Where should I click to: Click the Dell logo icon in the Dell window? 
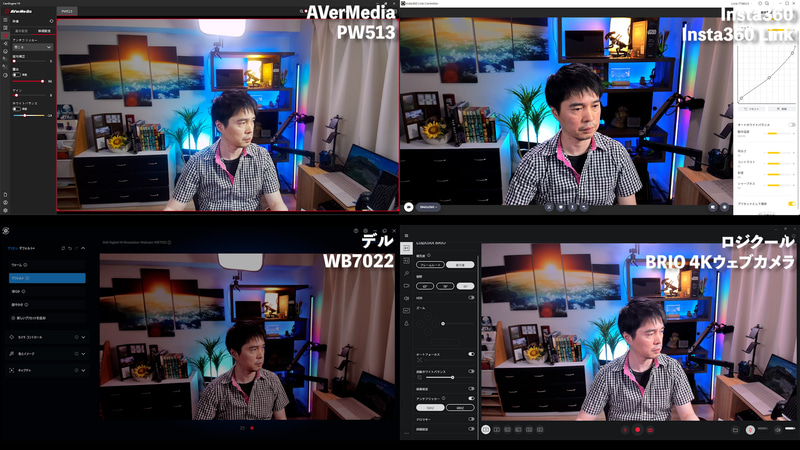coord(6,231)
